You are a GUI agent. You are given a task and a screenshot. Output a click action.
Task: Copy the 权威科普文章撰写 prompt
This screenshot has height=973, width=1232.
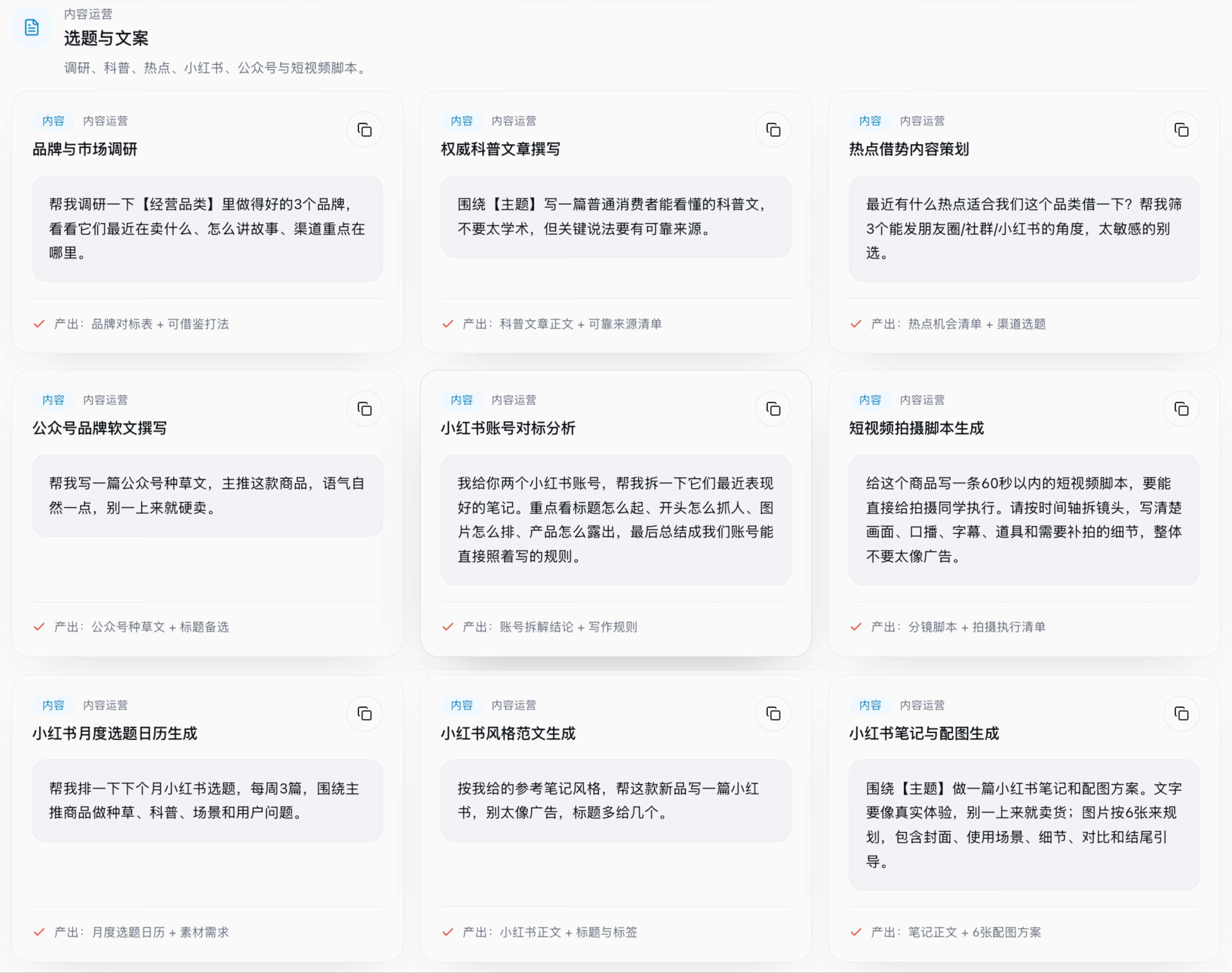(773, 130)
